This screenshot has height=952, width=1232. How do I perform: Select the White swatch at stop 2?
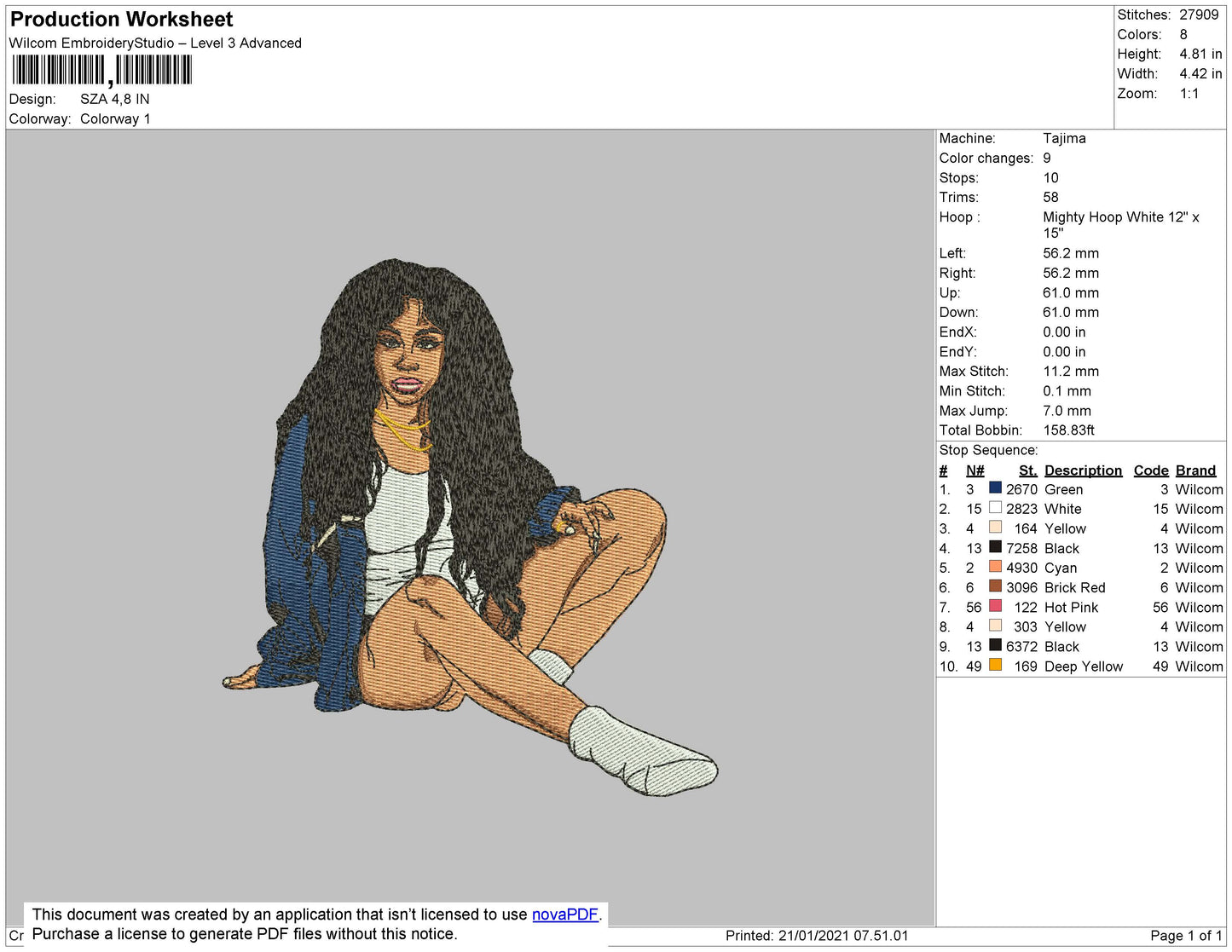click(995, 509)
